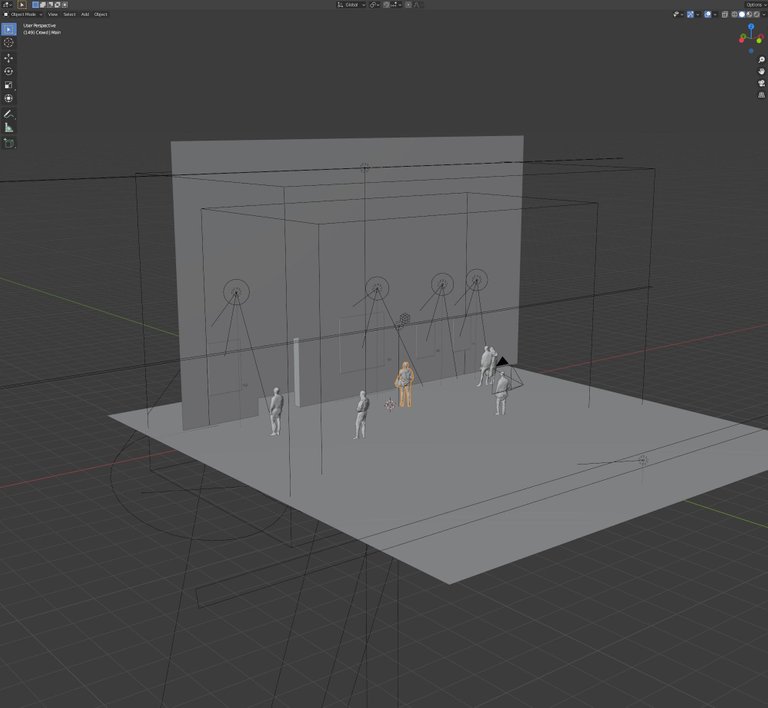Expand the Options dropdown

click(x=755, y=4)
